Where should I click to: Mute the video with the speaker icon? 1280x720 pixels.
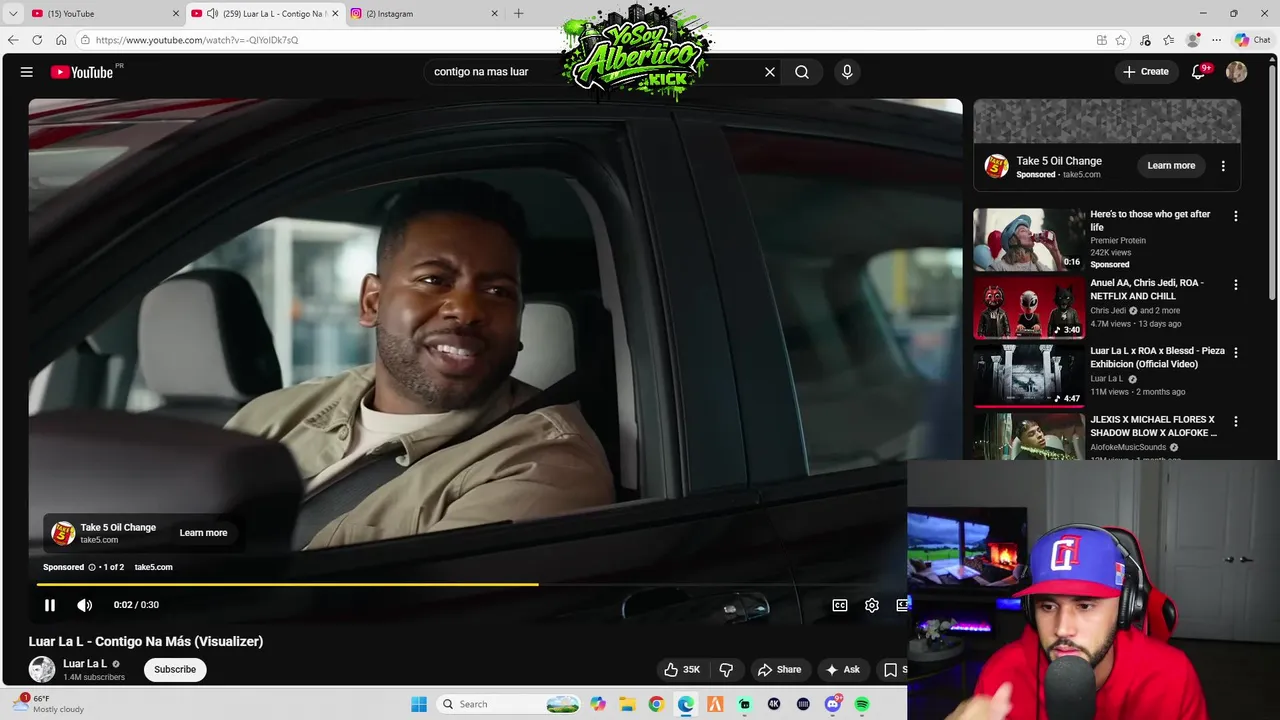pos(85,605)
